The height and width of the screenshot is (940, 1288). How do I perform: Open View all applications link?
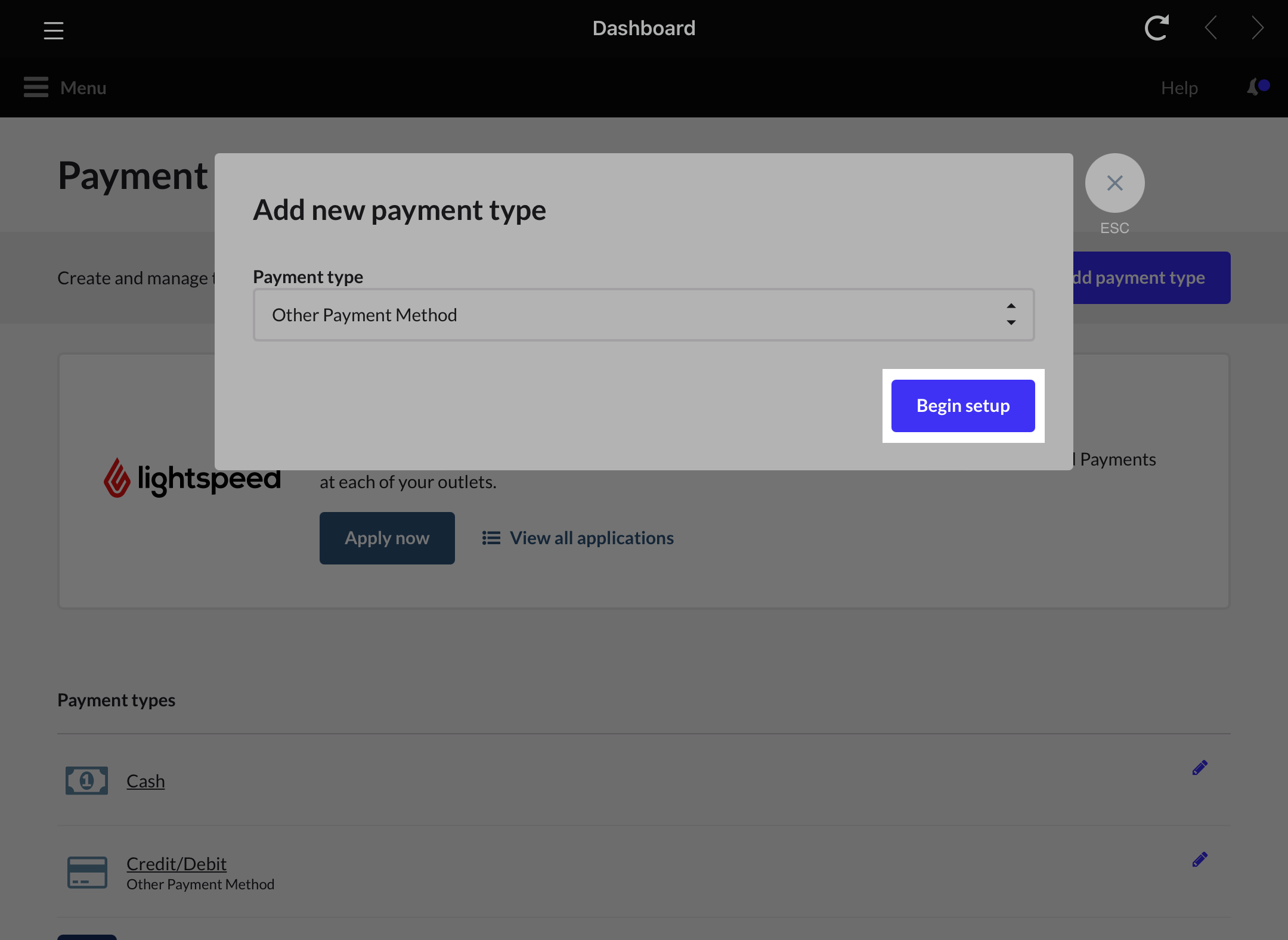(x=592, y=538)
